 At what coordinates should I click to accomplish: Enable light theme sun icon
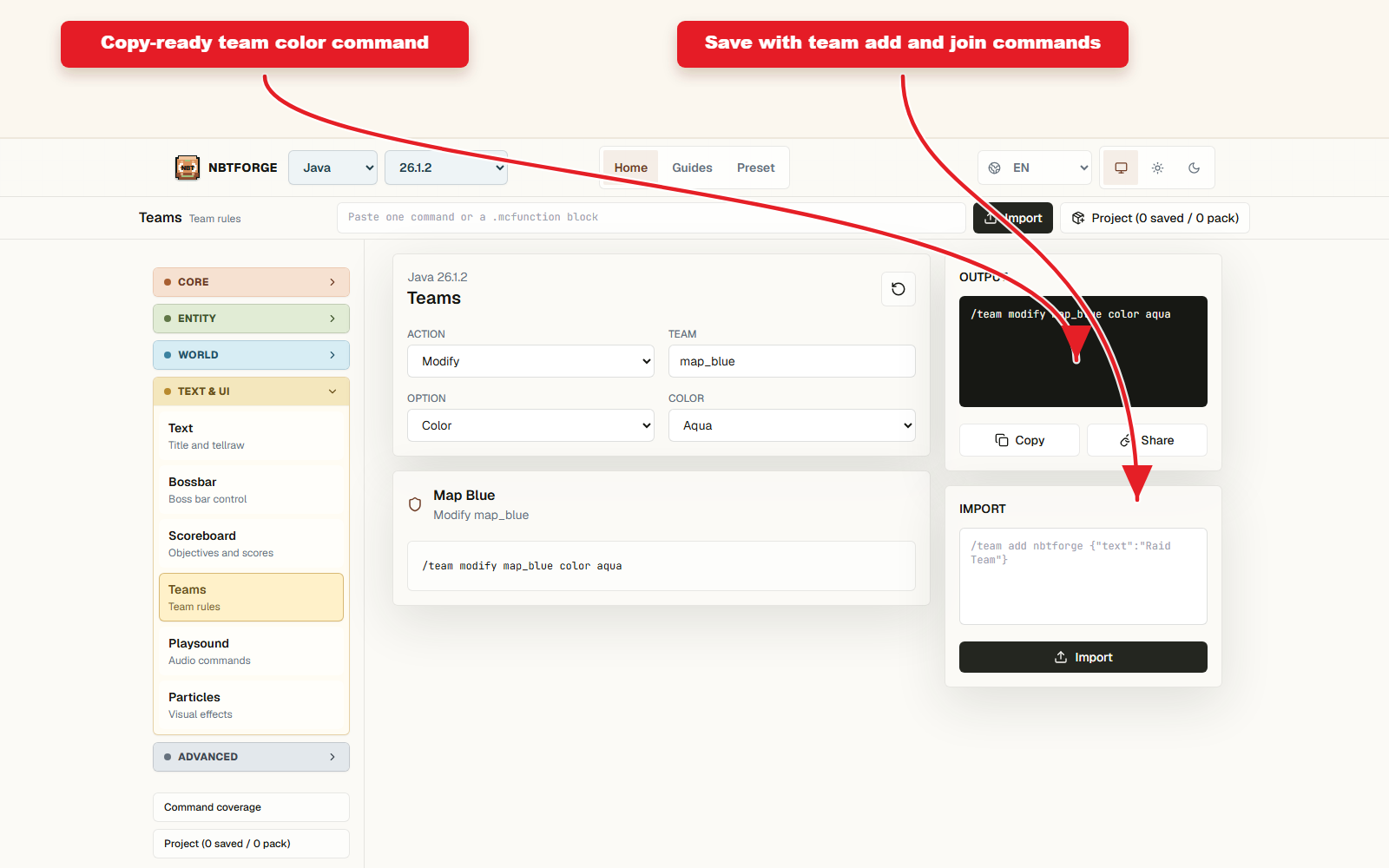[1157, 168]
